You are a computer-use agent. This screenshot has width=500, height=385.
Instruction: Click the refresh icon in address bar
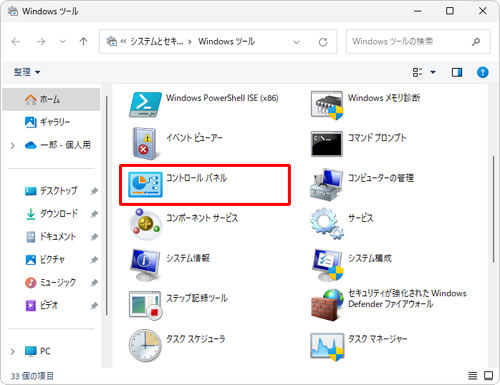(323, 42)
